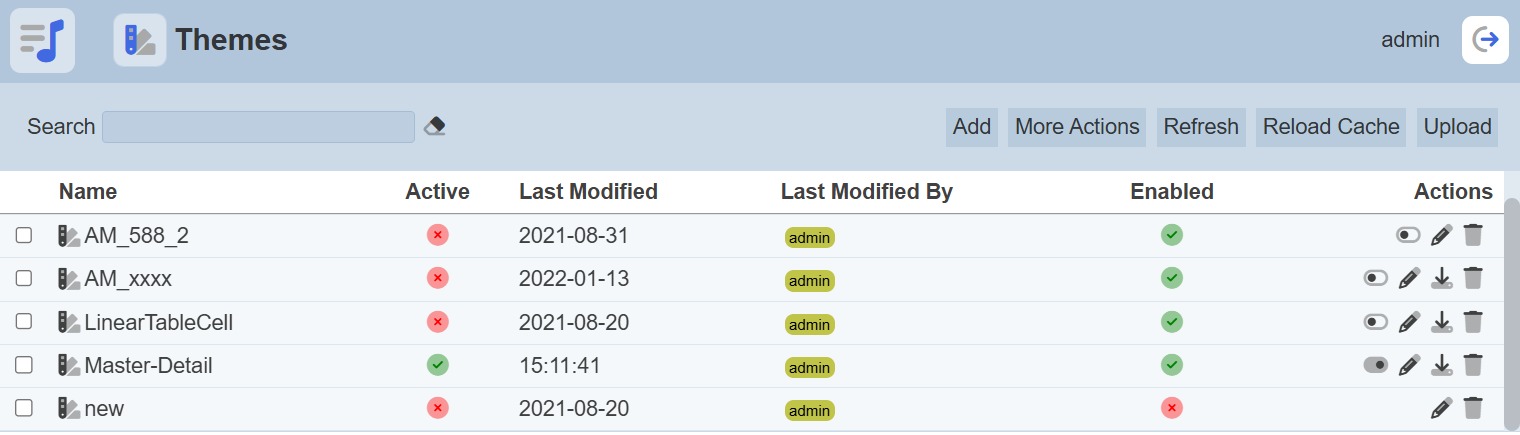
Task: Edit the theme named new
Action: pos(1441,408)
